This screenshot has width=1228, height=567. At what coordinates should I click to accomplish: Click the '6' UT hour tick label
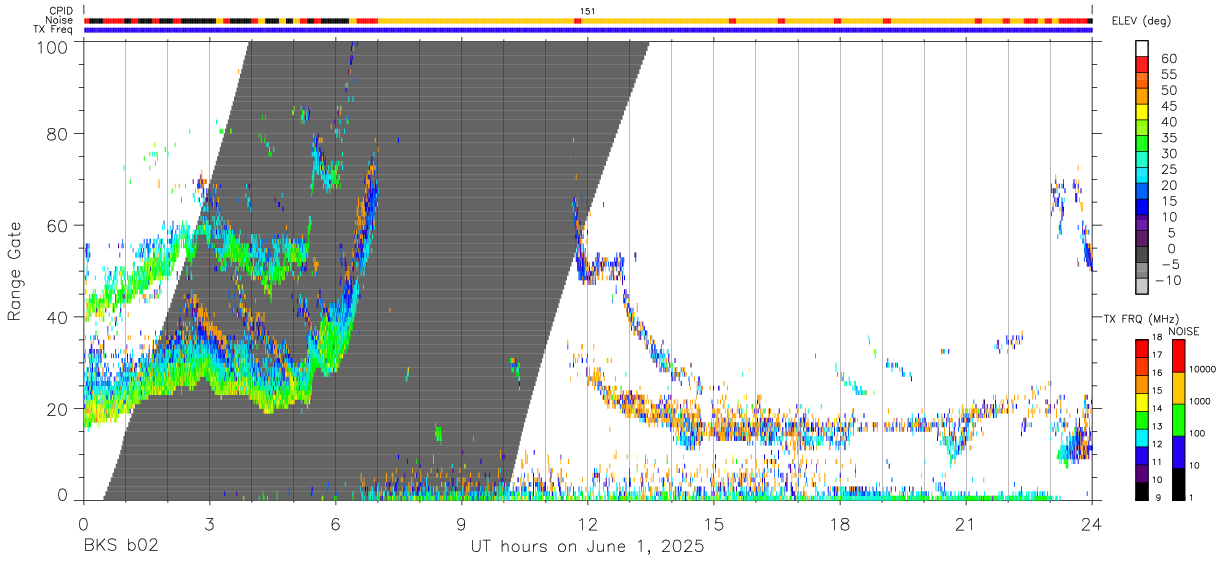[x=335, y=524]
